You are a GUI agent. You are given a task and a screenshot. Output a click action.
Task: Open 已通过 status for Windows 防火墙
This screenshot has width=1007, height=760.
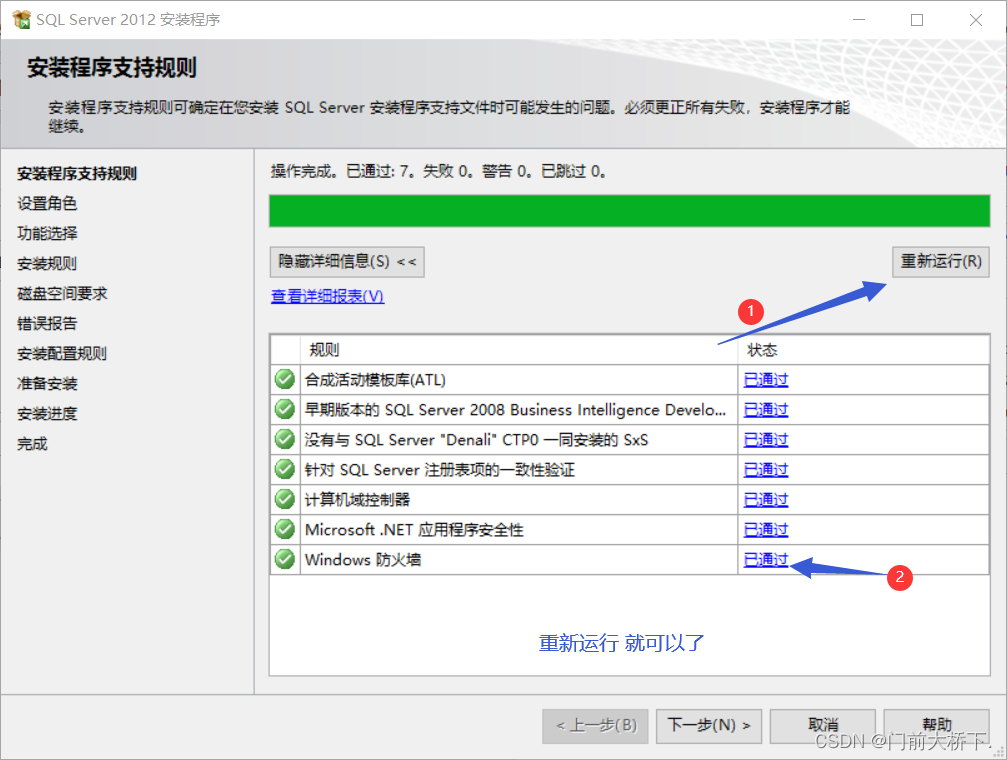pos(766,560)
